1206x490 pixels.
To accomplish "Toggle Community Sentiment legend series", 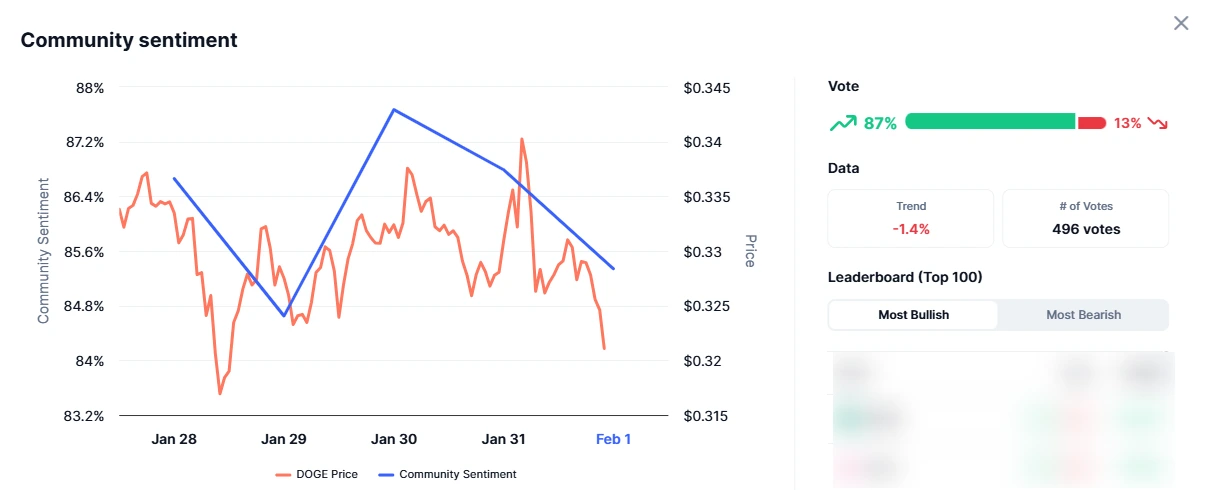I will tap(447, 474).
